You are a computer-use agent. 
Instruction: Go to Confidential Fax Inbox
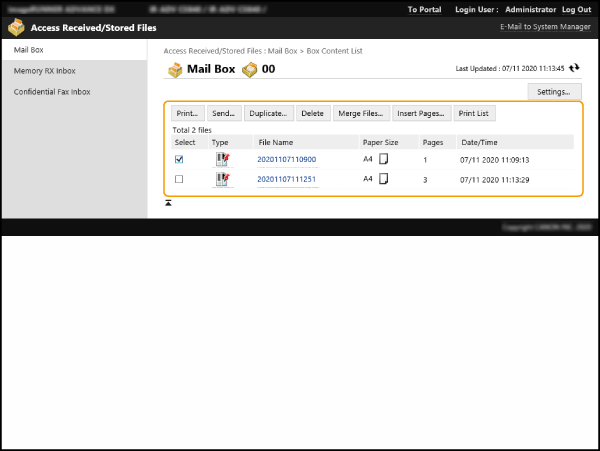click(52, 92)
